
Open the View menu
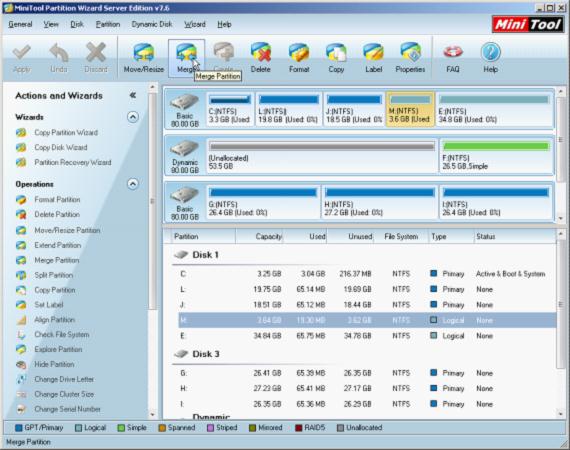coord(51,24)
